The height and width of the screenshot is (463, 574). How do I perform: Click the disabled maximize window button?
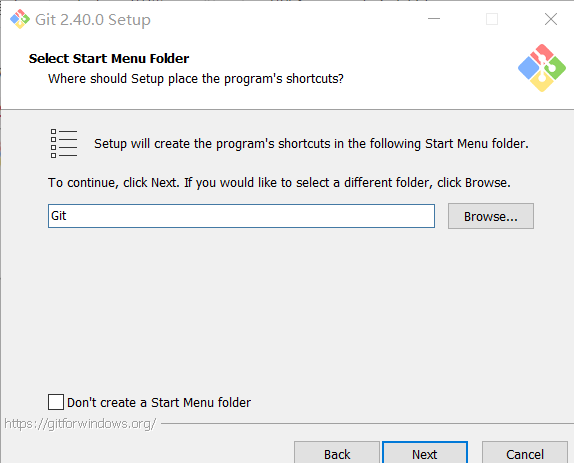pos(492,19)
